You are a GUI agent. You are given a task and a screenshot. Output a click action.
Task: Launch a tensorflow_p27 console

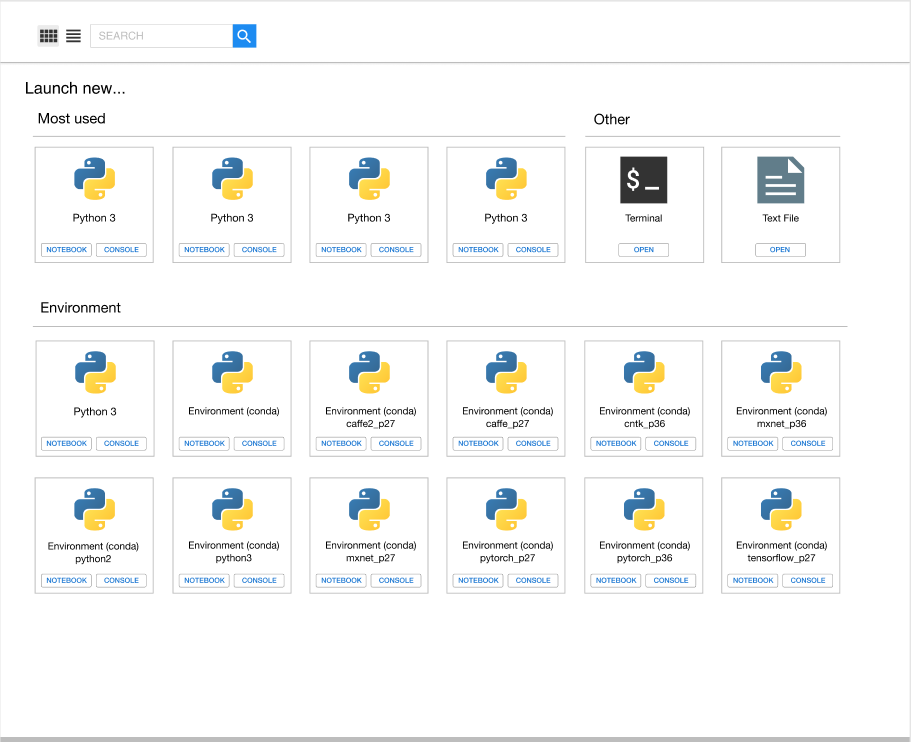(x=808, y=580)
